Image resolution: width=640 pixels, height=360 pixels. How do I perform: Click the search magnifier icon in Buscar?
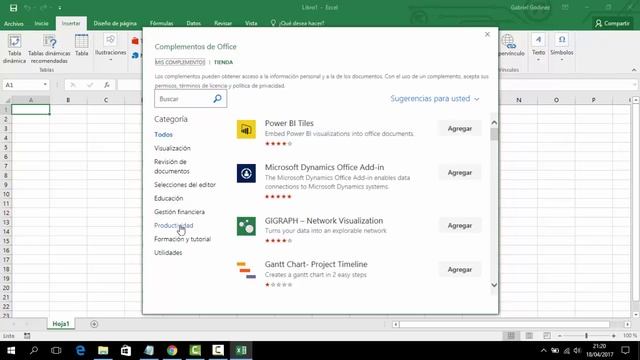[218, 99]
